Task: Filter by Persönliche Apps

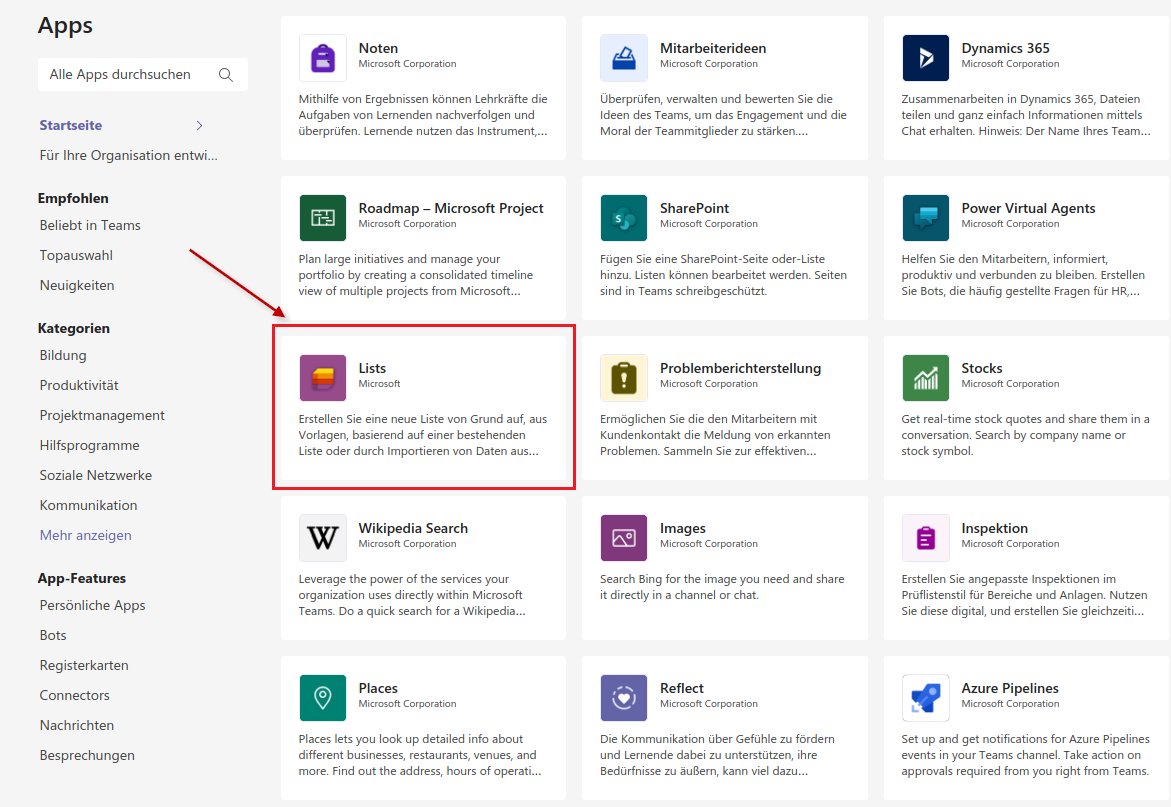Action: [93, 605]
